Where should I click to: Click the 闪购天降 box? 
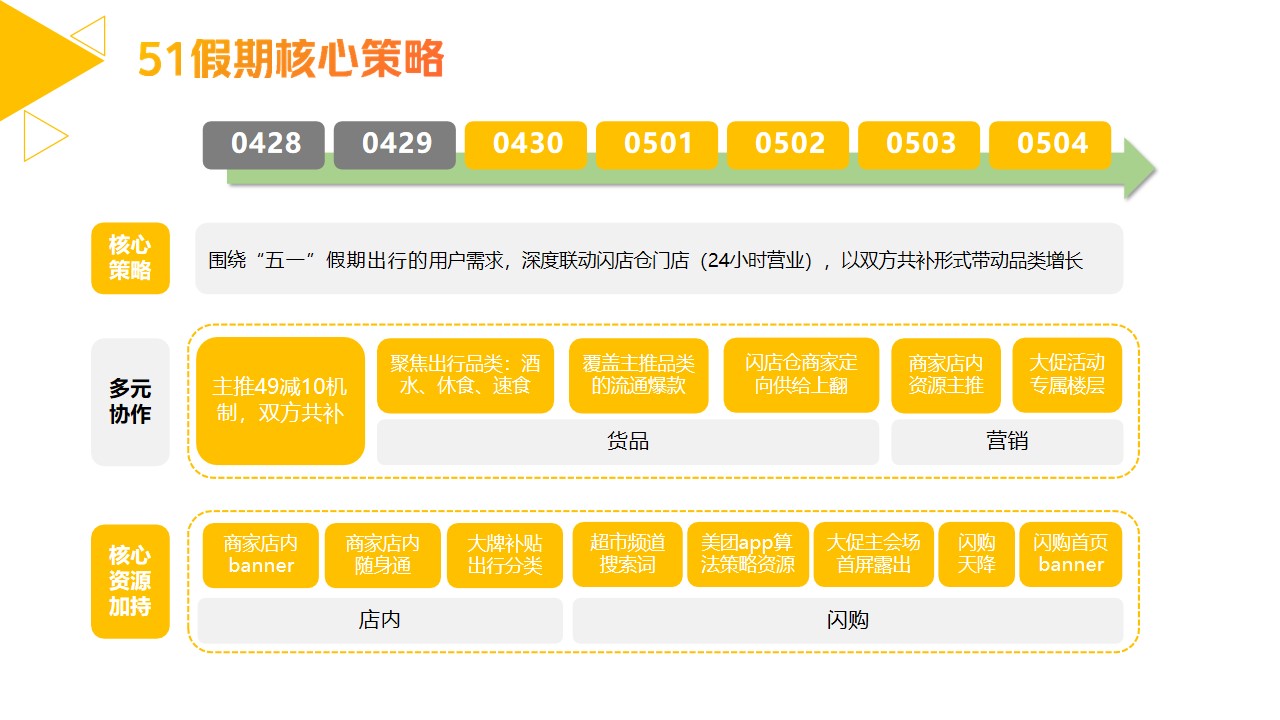click(x=977, y=554)
